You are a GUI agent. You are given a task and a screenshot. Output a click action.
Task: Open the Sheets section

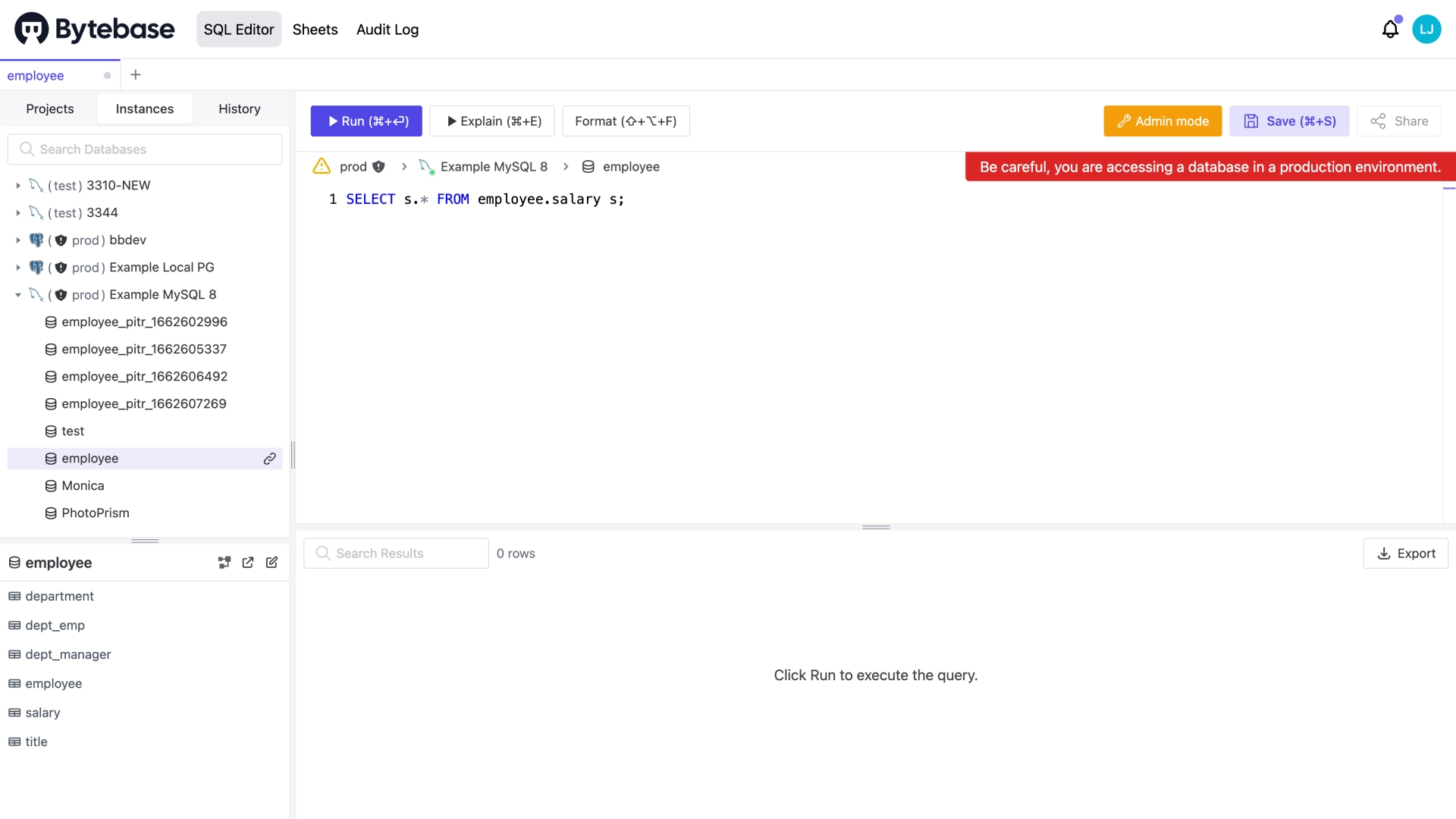click(314, 29)
